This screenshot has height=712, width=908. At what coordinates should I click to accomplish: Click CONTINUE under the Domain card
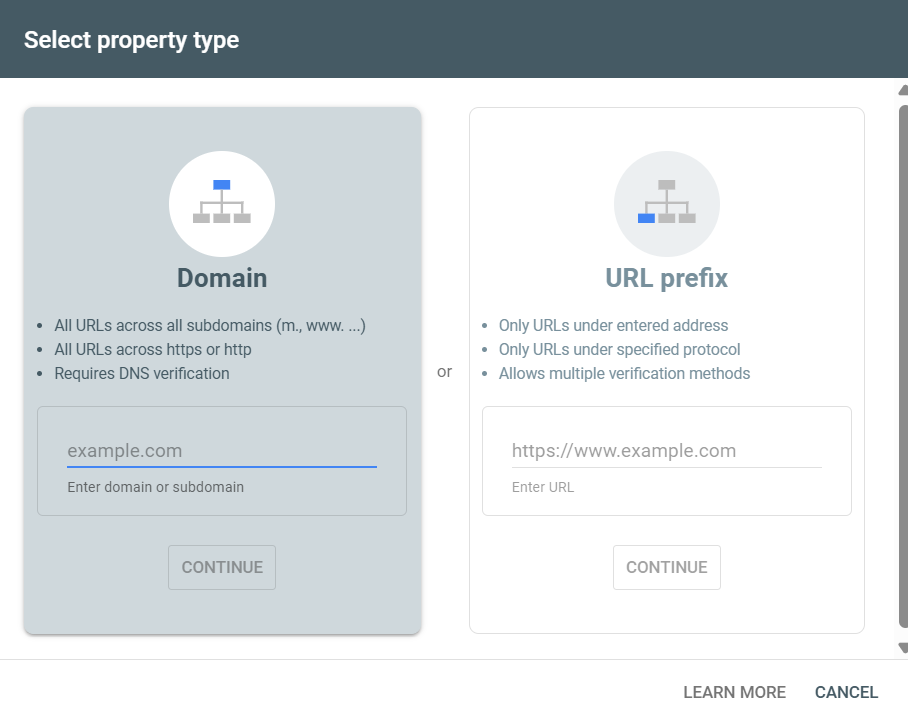tap(221, 567)
